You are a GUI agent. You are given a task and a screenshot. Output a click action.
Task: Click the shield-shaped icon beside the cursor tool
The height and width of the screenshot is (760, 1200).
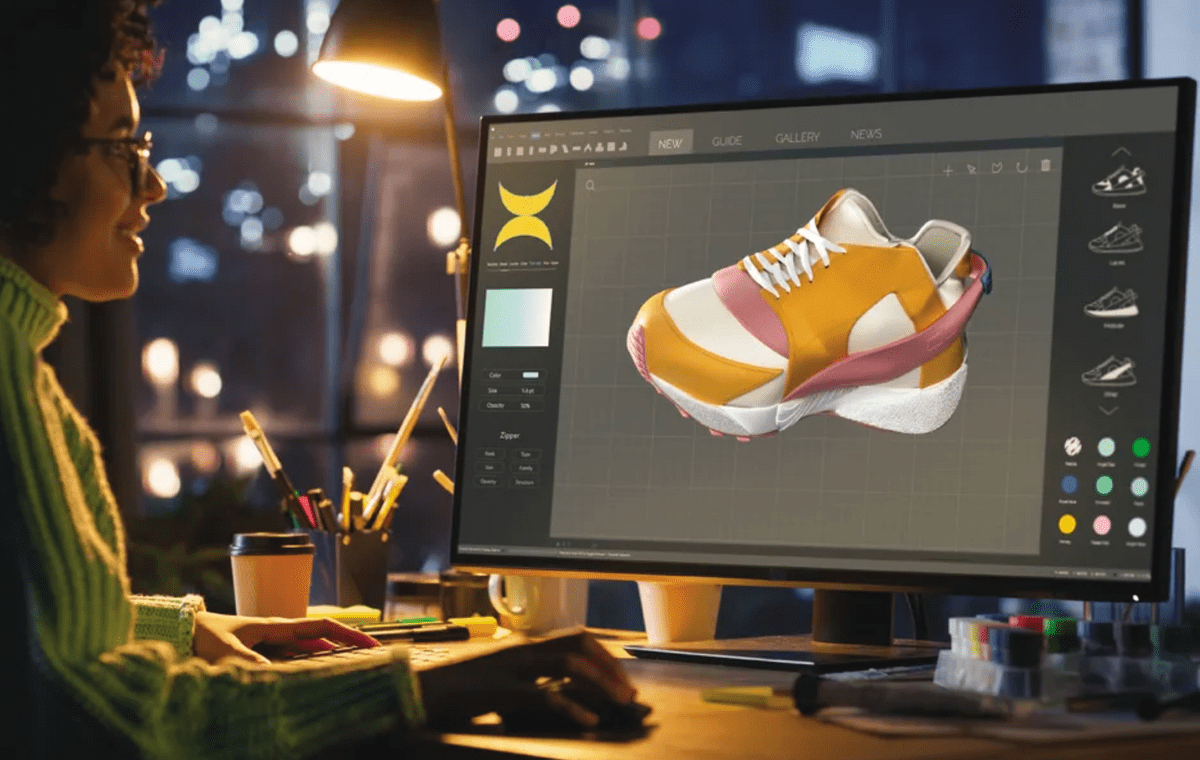tap(996, 167)
